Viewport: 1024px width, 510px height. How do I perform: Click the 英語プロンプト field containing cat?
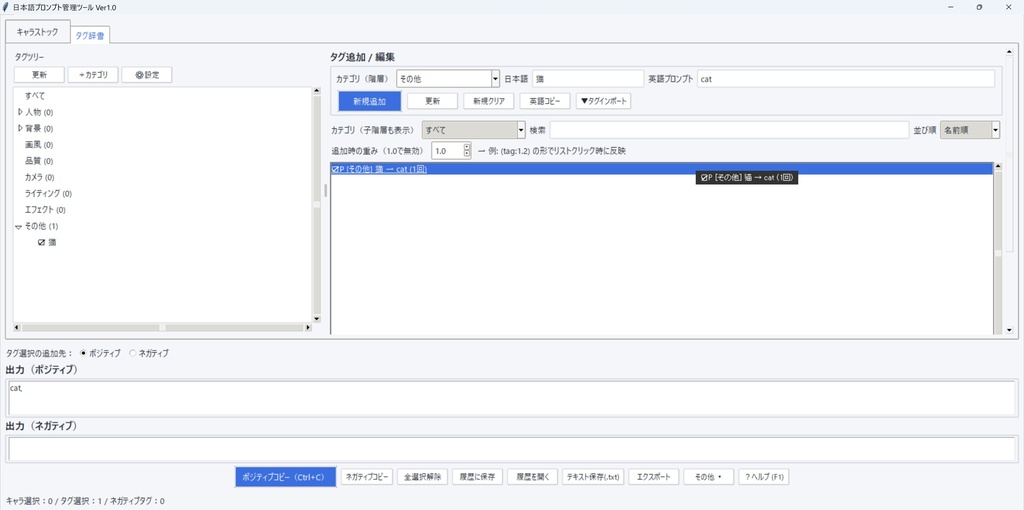point(846,78)
